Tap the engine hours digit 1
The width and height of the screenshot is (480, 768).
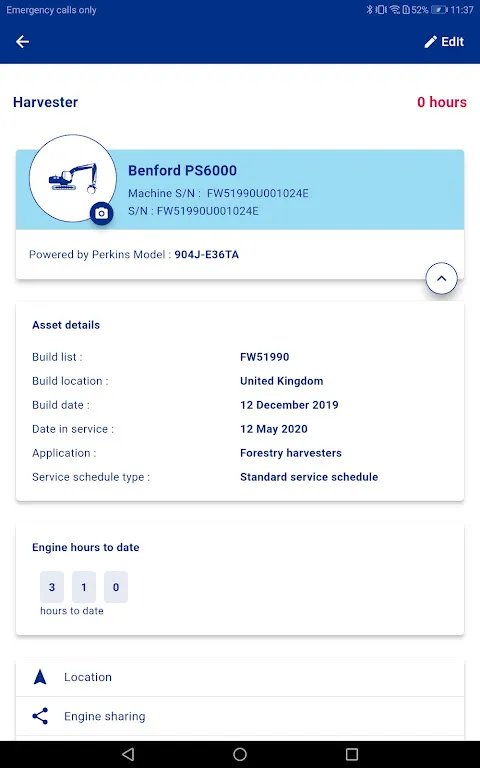click(84, 587)
